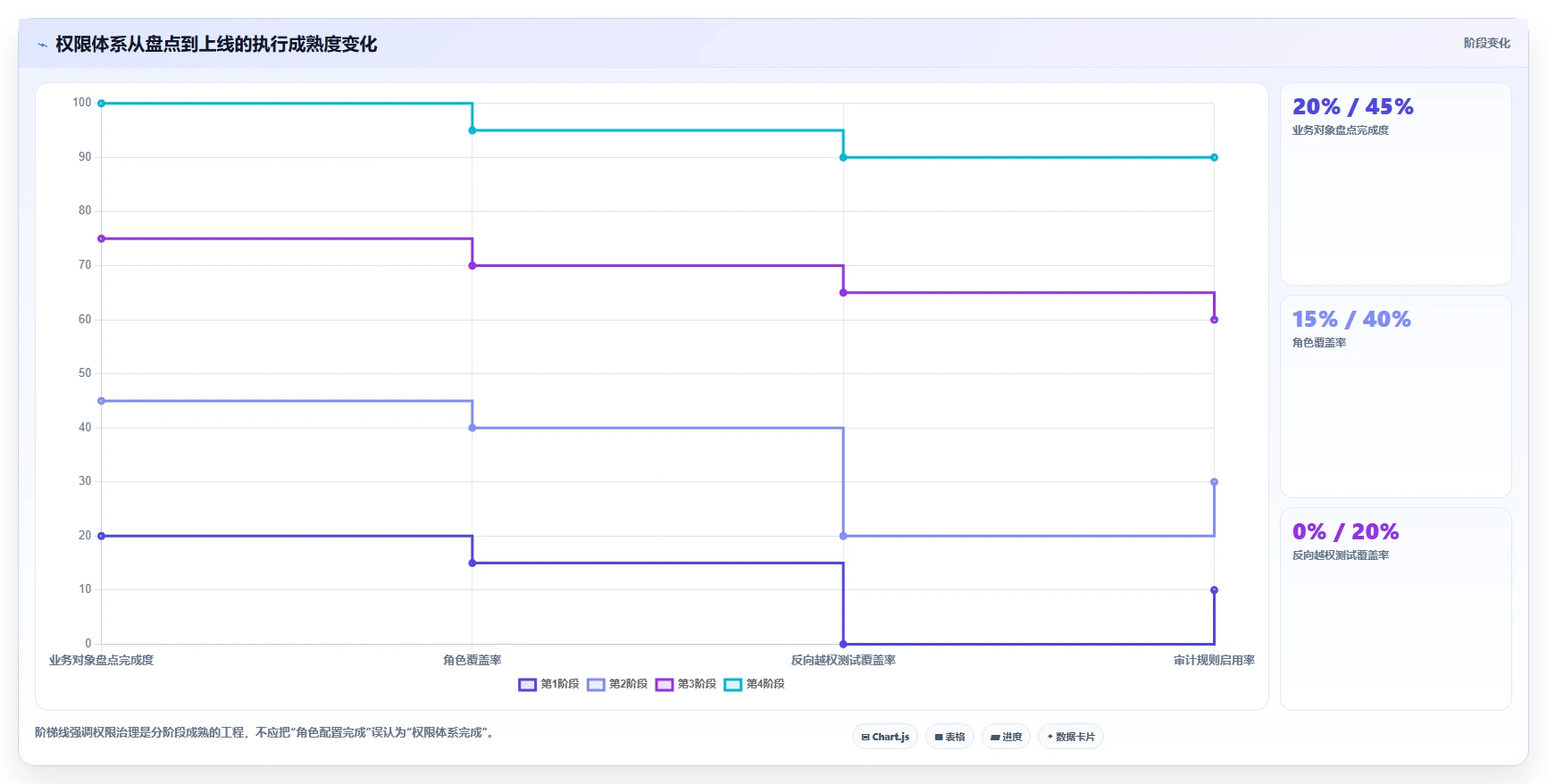Click the small icon left of the chart title
The width and height of the screenshot is (1547, 784).
[42, 45]
